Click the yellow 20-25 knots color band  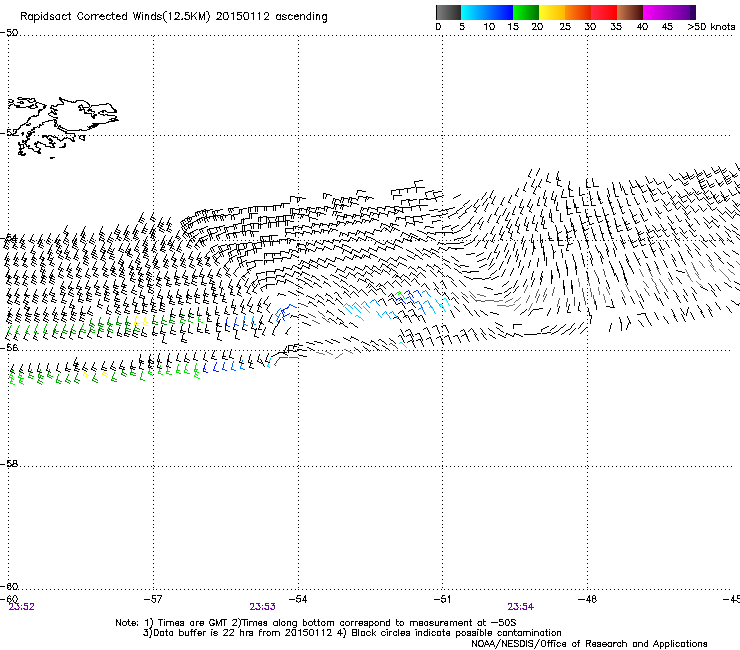[552, 12]
